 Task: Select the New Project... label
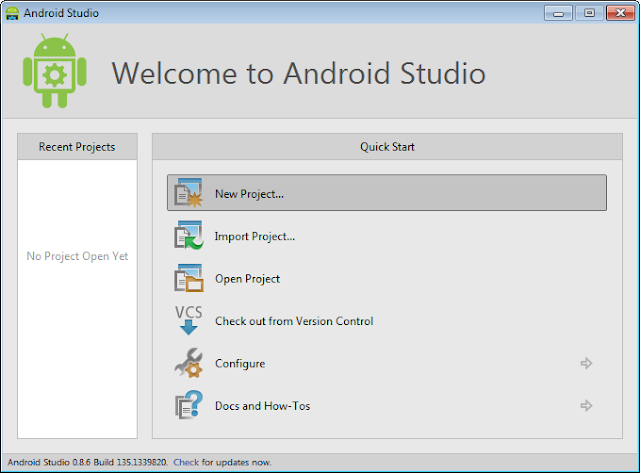coord(249,194)
